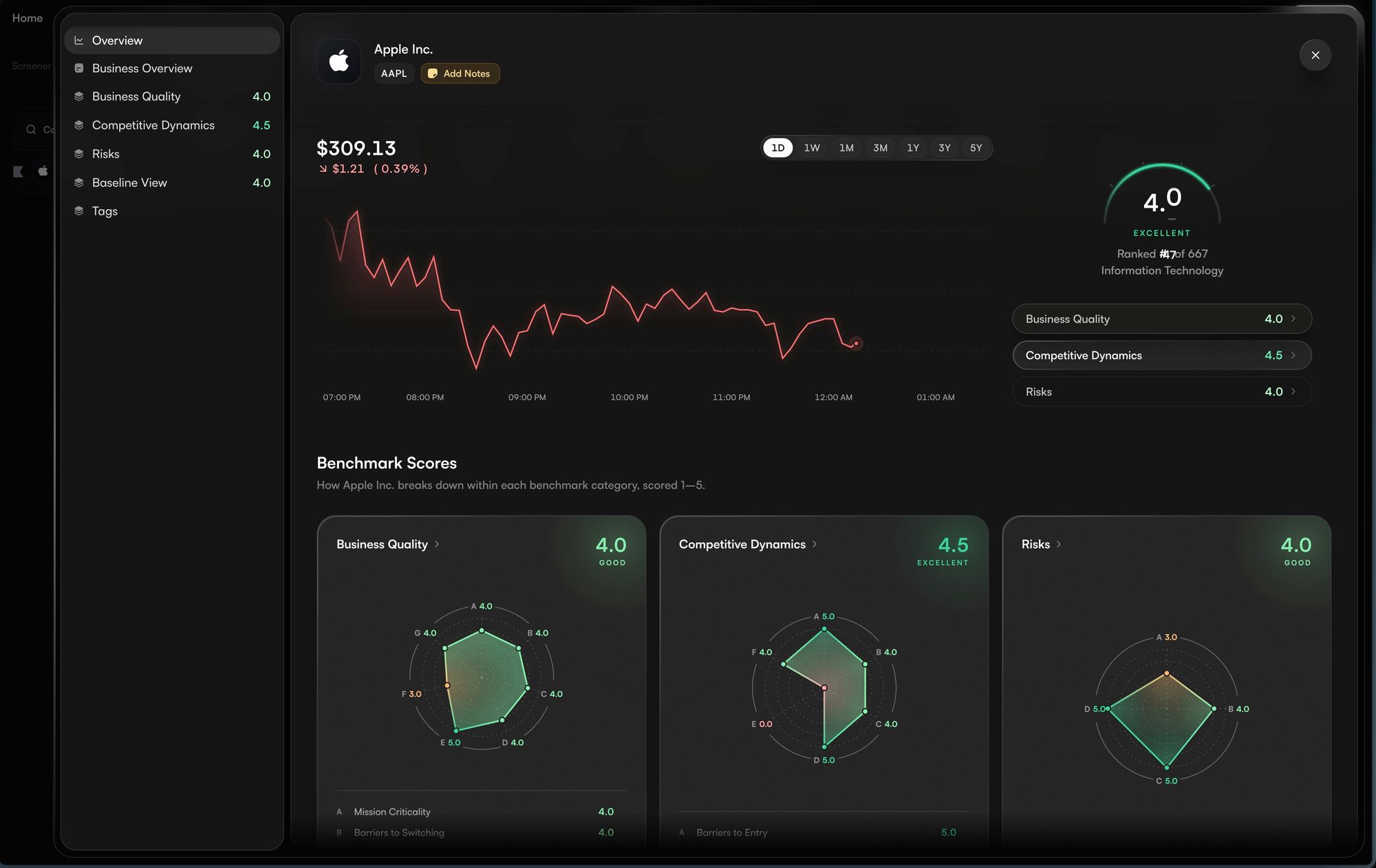Viewport: 1376px width, 868px height.
Task: Switch chart range to 1Y
Action: (x=913, y=148)
